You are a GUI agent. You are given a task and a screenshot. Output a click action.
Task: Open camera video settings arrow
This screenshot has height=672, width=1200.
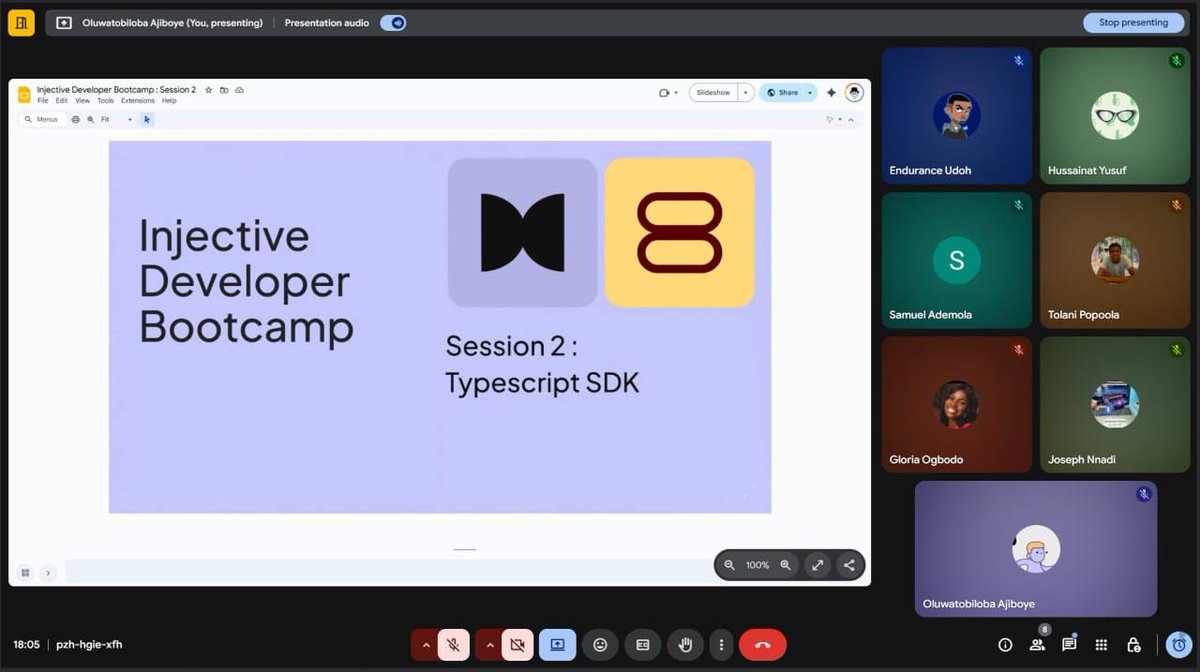(490, 645)
